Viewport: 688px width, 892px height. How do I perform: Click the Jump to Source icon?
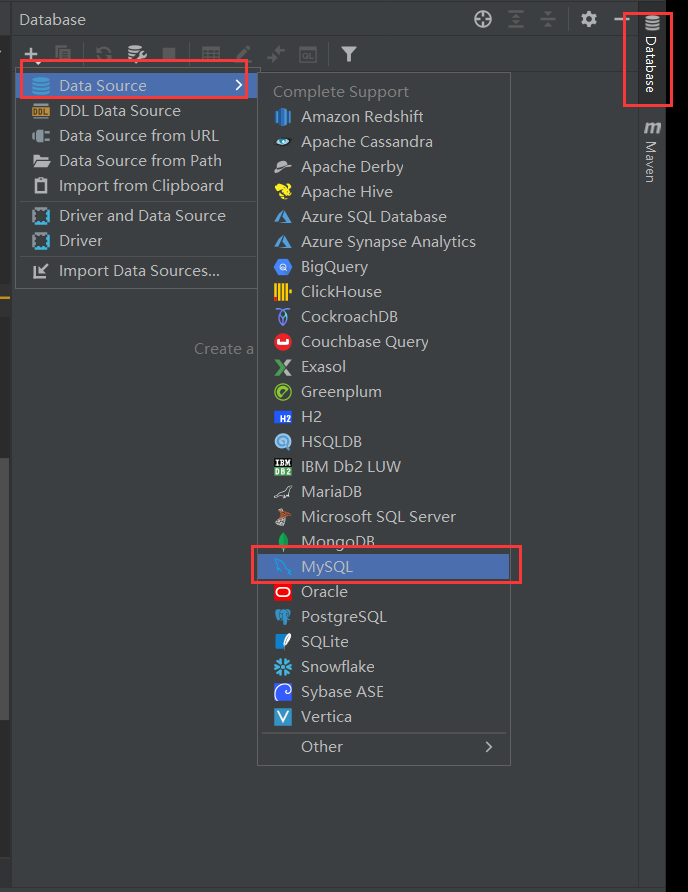click(275, 54)
